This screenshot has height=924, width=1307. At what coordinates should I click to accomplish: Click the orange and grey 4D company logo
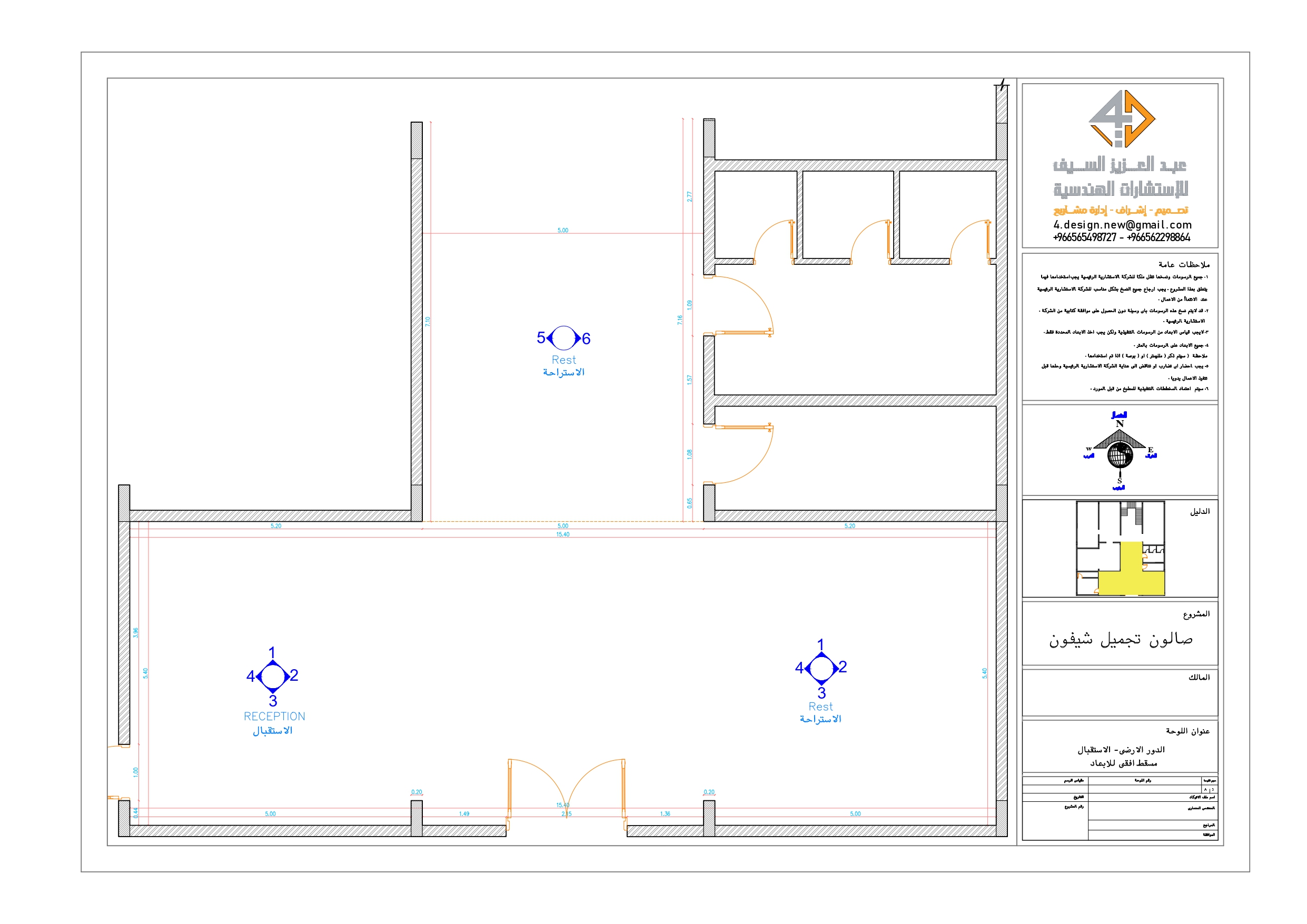tap(1122, 118)
